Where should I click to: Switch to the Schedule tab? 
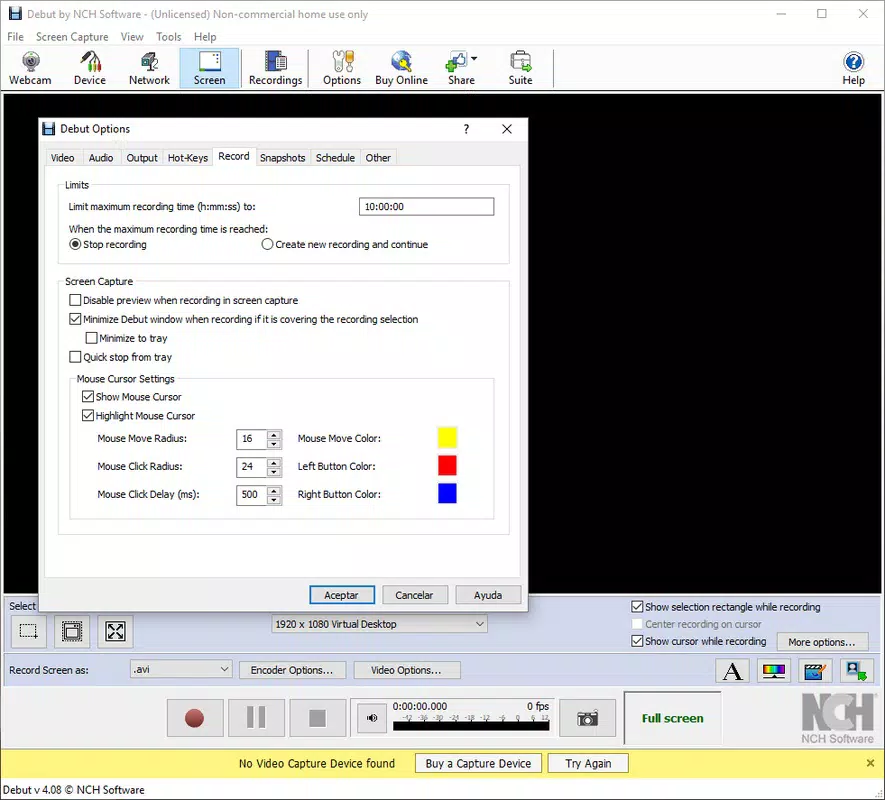click(335, 158)
